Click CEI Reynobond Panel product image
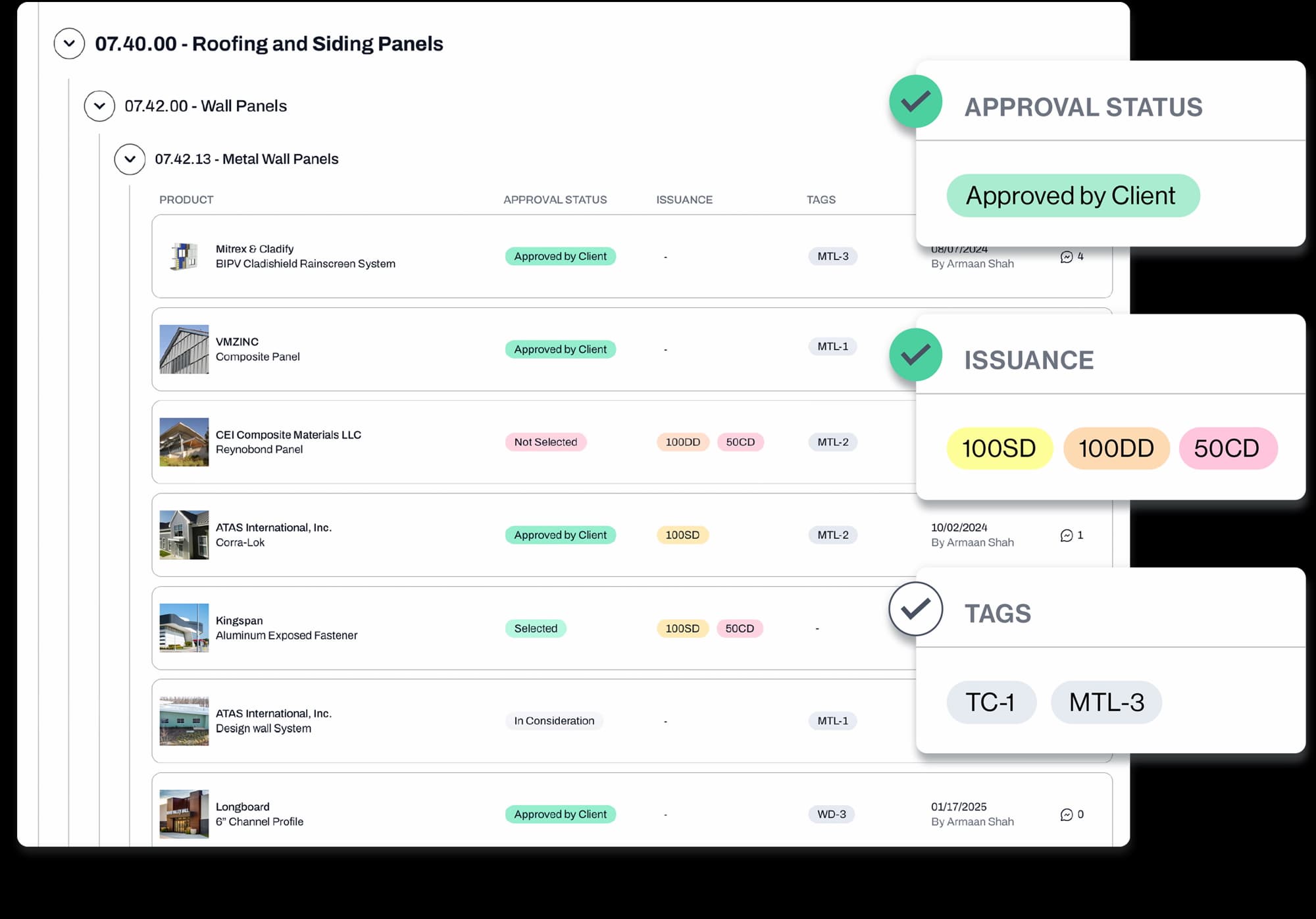Screen dimensions: 1316x919 coord(184,442)
